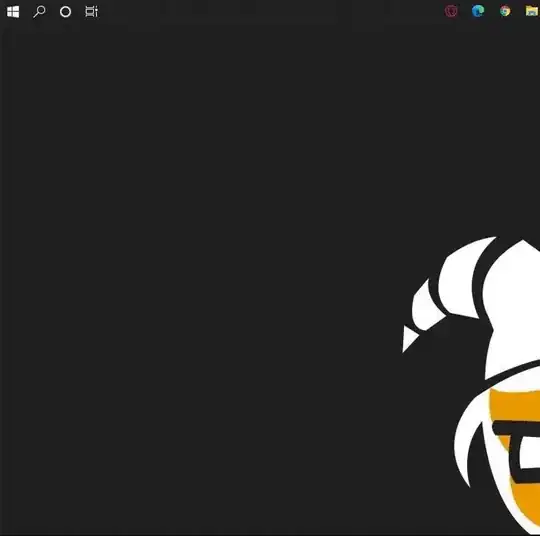Screen dimensions: 540x536
Task: Open the red circular app icon
Action: pos(451,11)
